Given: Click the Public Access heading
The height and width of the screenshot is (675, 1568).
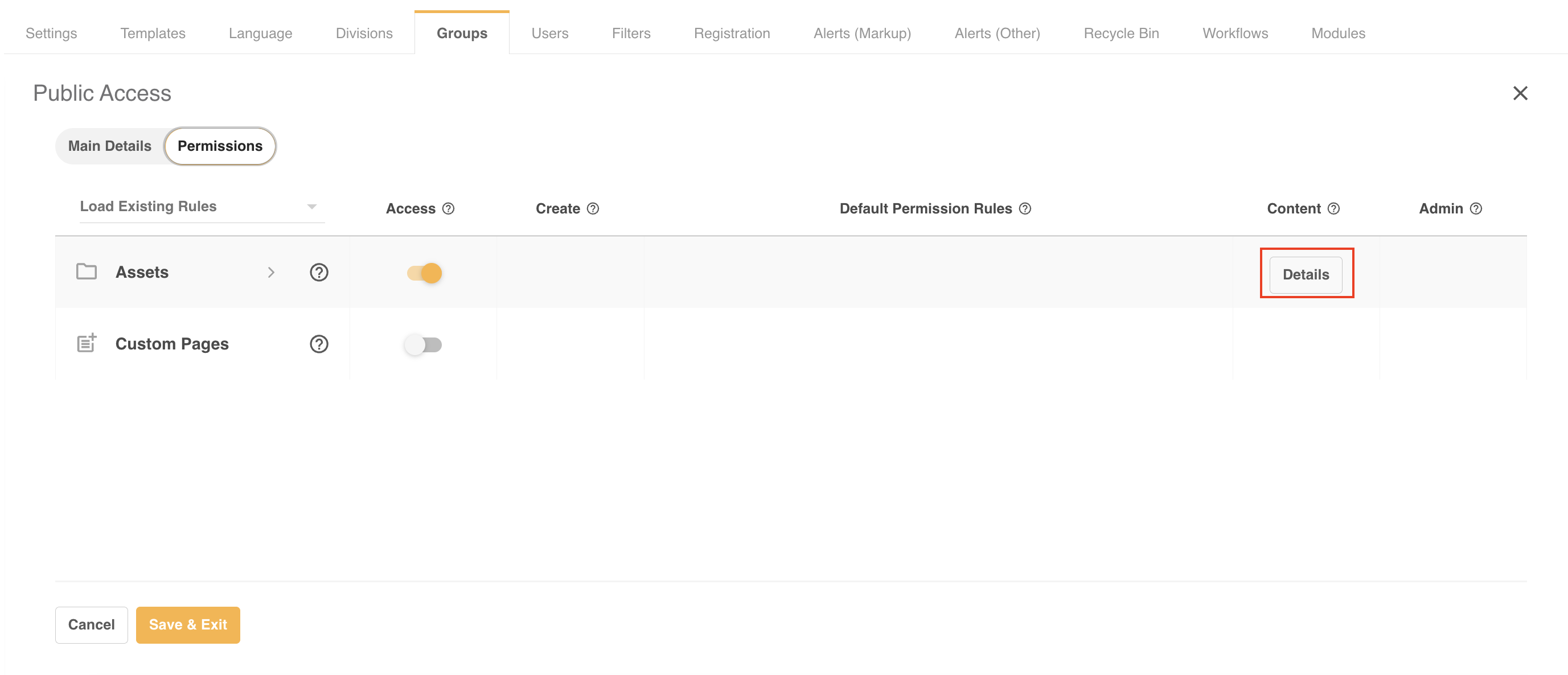Looking at the screenshot, I should point(102,93).
